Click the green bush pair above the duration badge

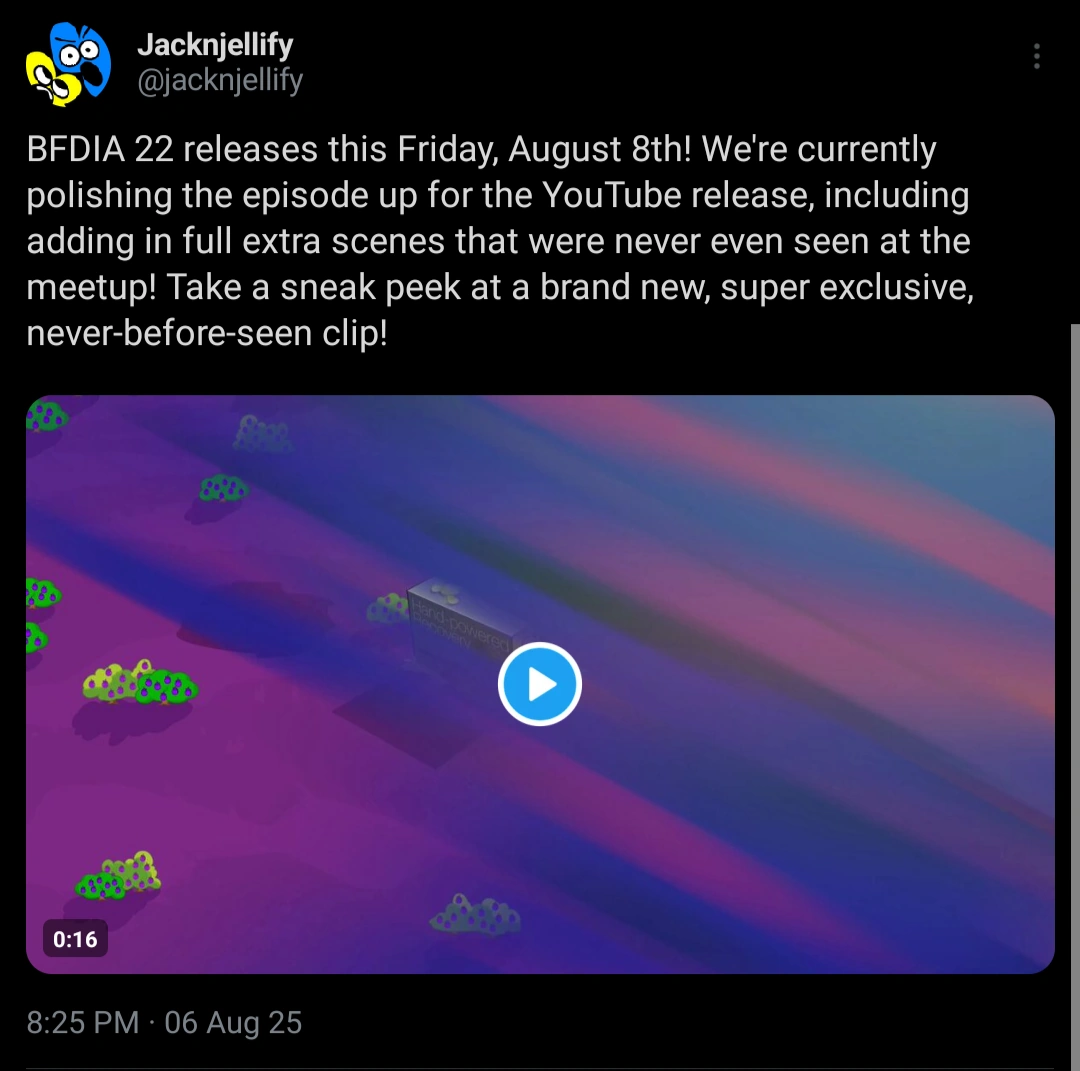(118, 876)
